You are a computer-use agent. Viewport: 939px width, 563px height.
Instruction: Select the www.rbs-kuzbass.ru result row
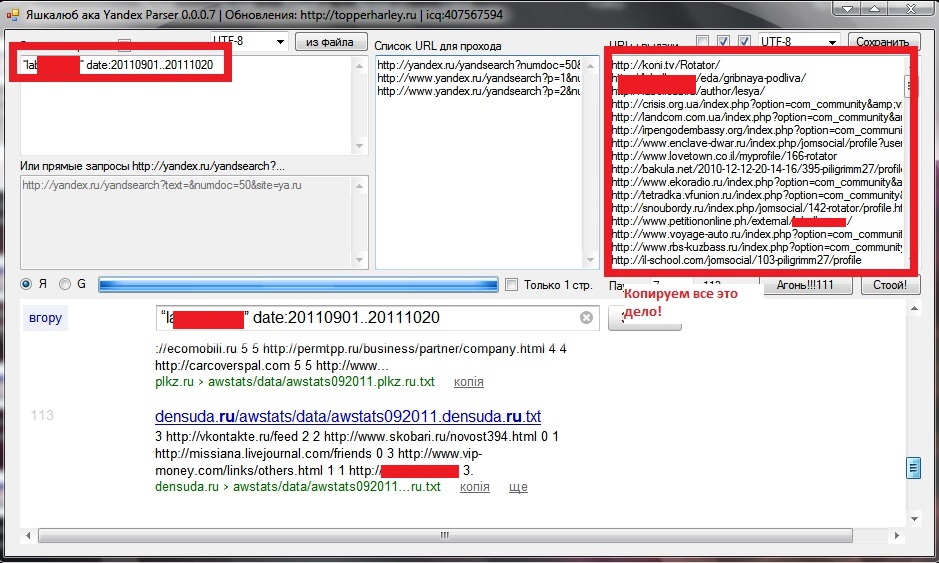[x=757, y=247]
